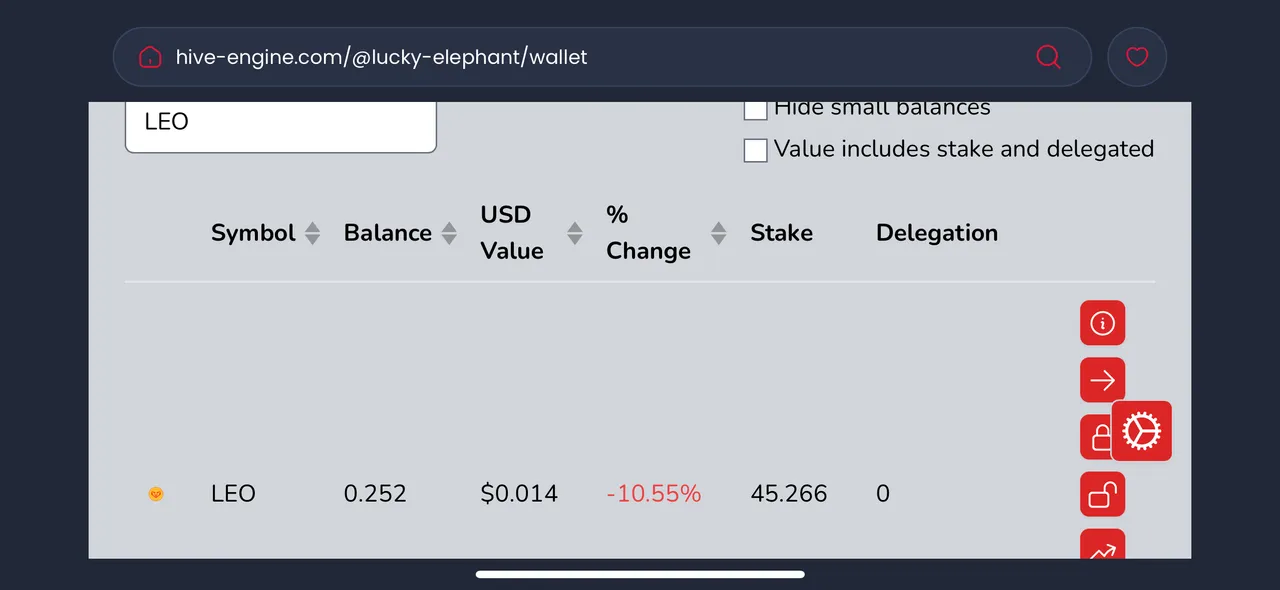Click the LEO token logo
The width and height of the screenshot is (1280, 590).
[x=156, y=494]
